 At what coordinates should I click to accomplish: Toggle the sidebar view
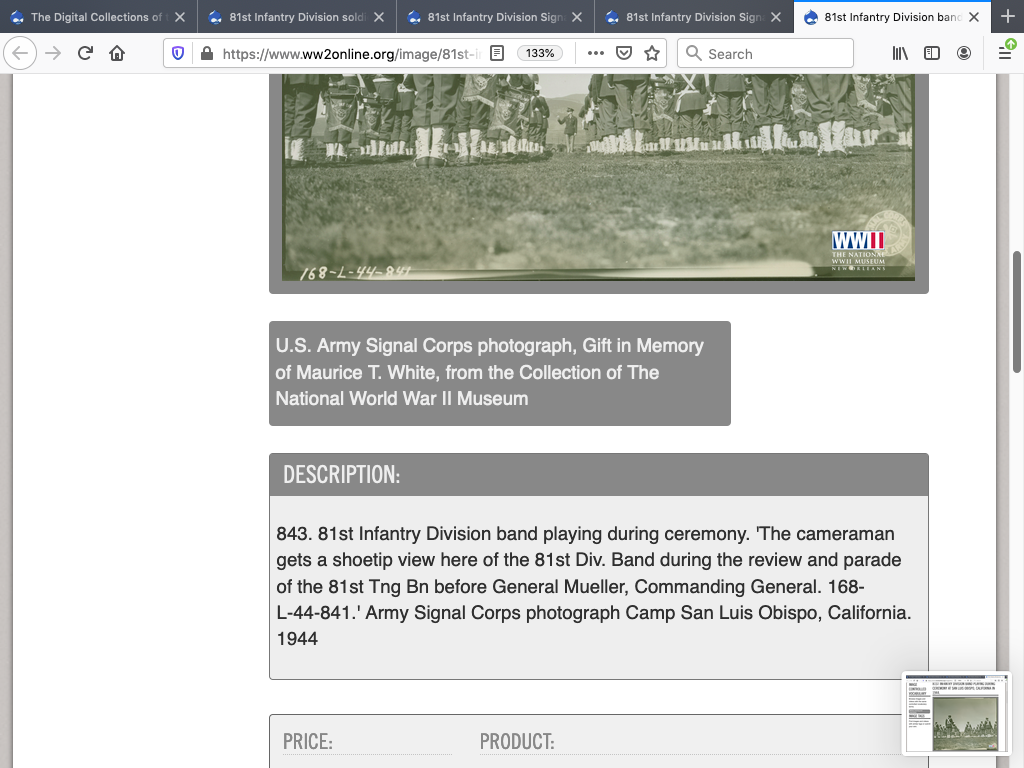tap(932, 53)
